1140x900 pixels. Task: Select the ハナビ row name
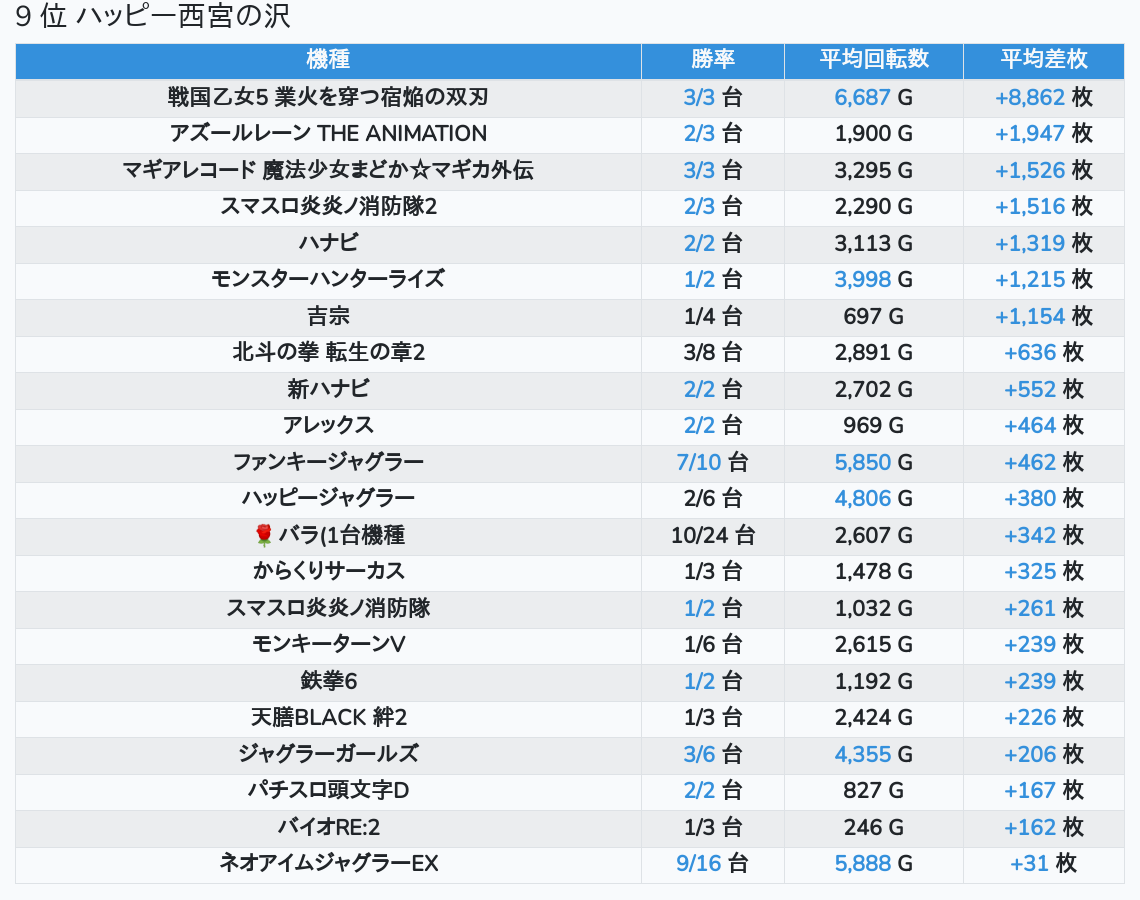click(328, 243)
